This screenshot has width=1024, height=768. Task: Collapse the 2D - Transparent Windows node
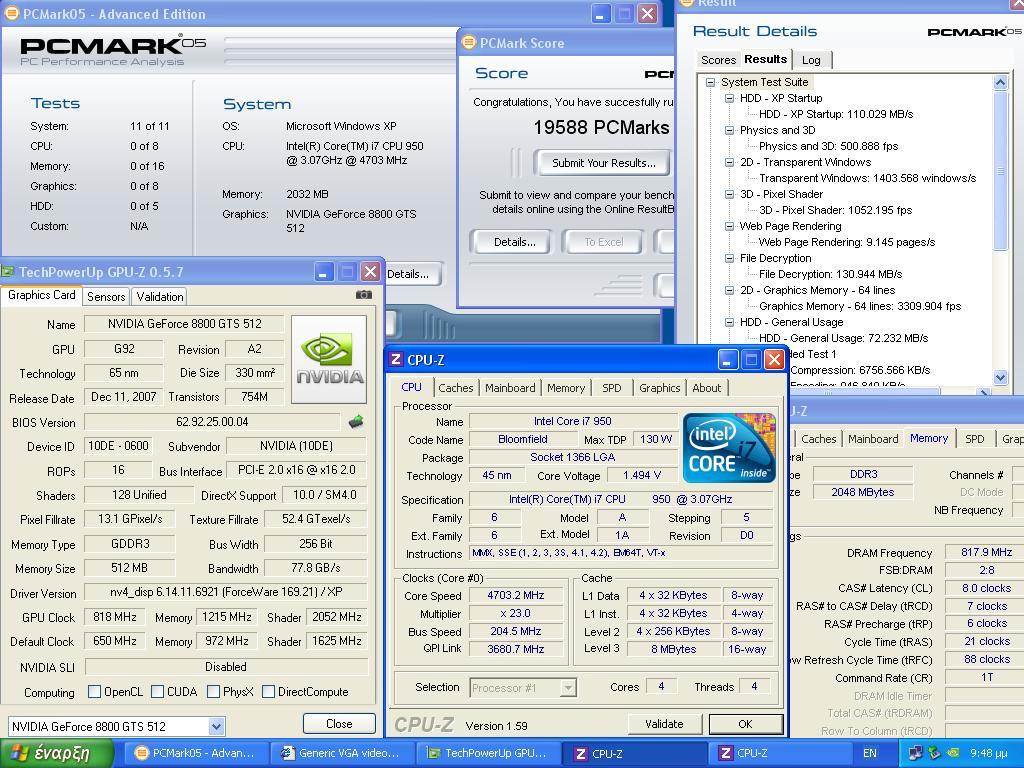pos(729,162)
